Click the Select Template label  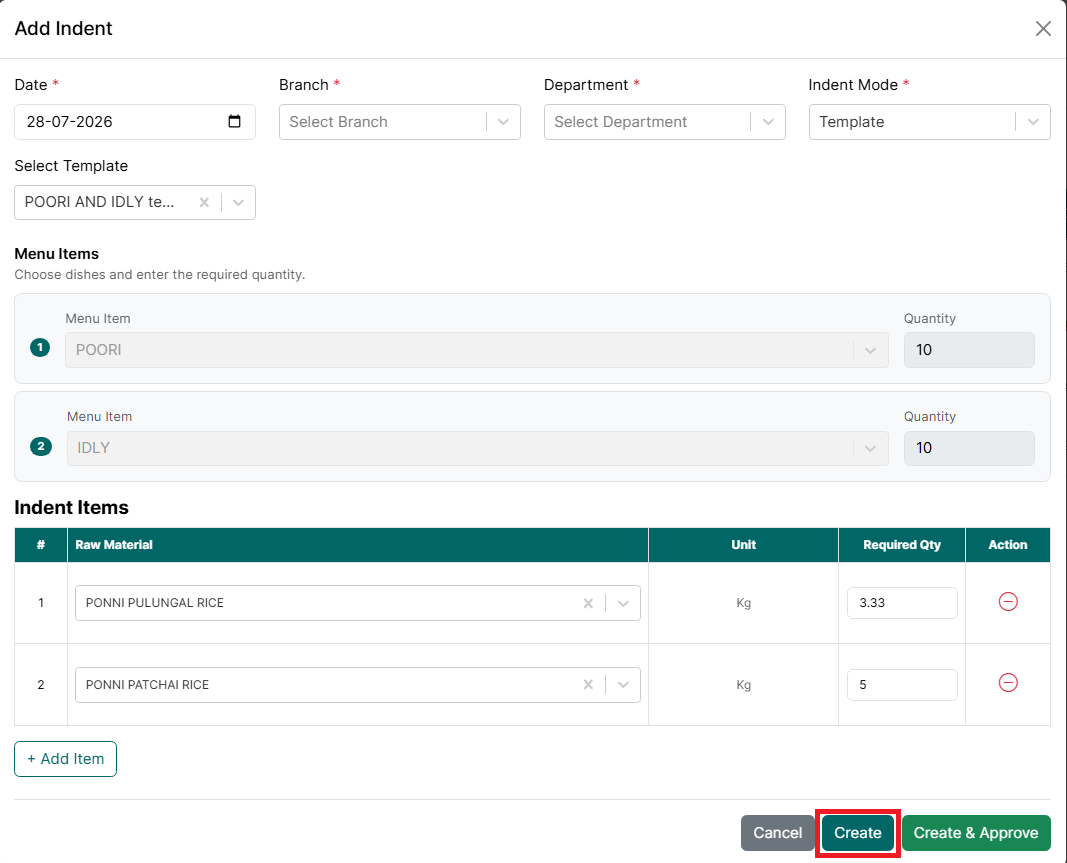tap(71, 166)
